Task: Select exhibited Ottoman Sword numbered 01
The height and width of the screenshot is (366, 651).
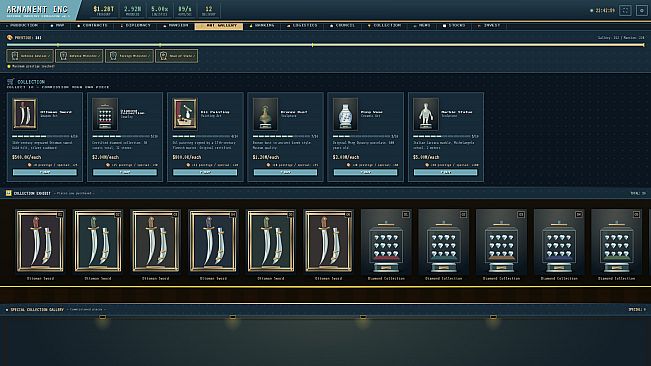Action: click(40, 241)
